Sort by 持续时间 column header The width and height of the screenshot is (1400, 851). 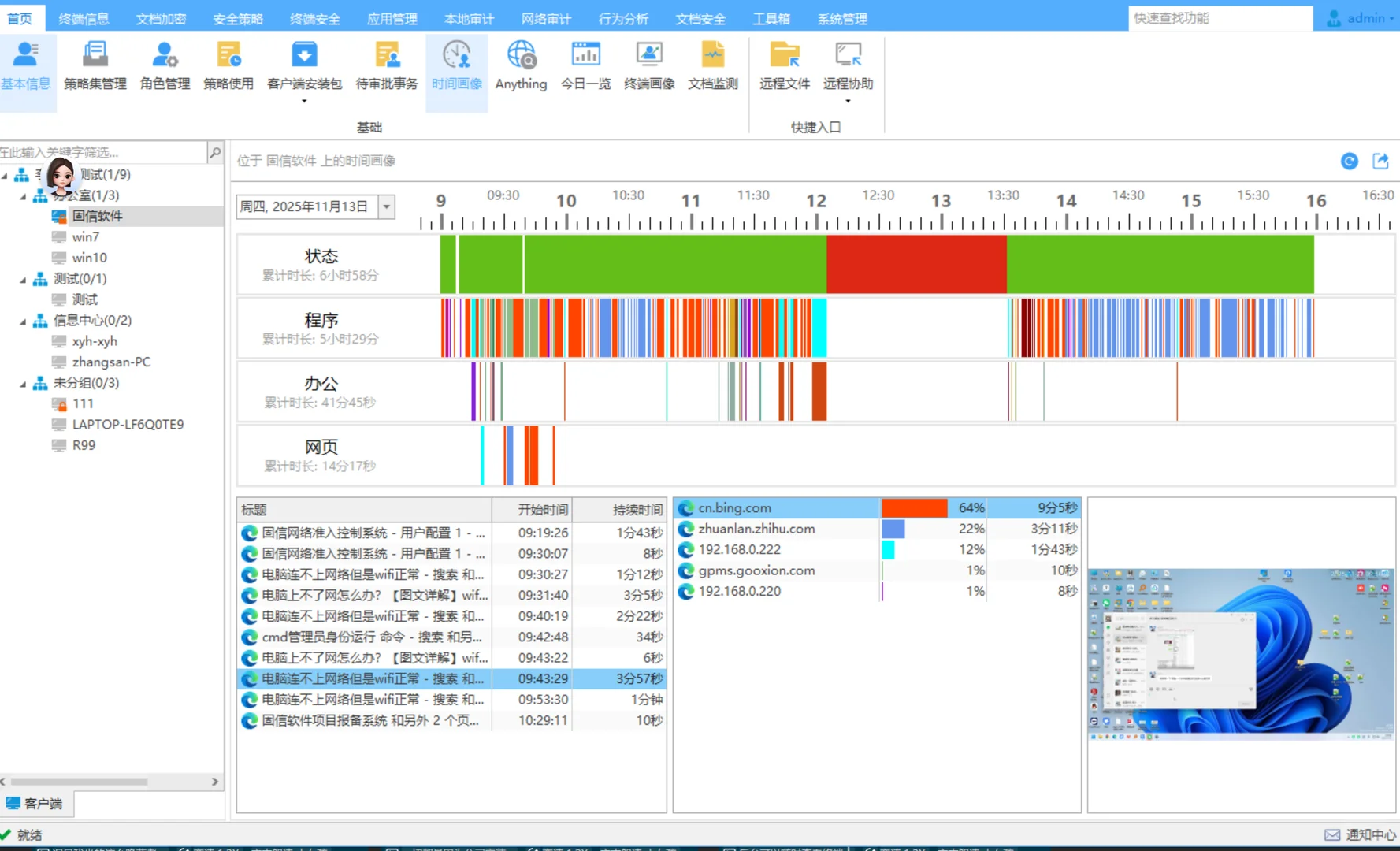tap(619, 510)
